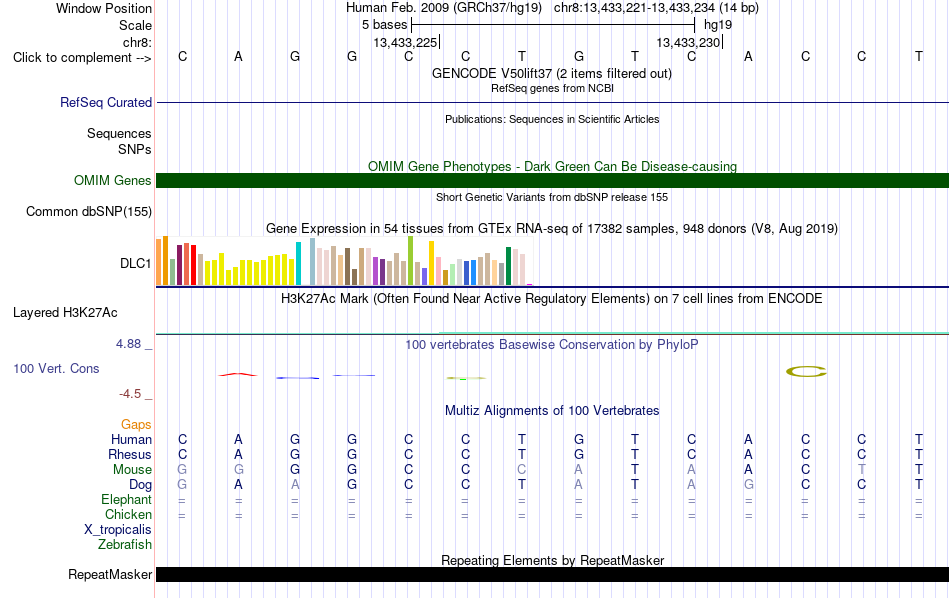The height and width of the screenshot is (598, 950).
Task: Click the DLC1 gene label
Action: 135,264
